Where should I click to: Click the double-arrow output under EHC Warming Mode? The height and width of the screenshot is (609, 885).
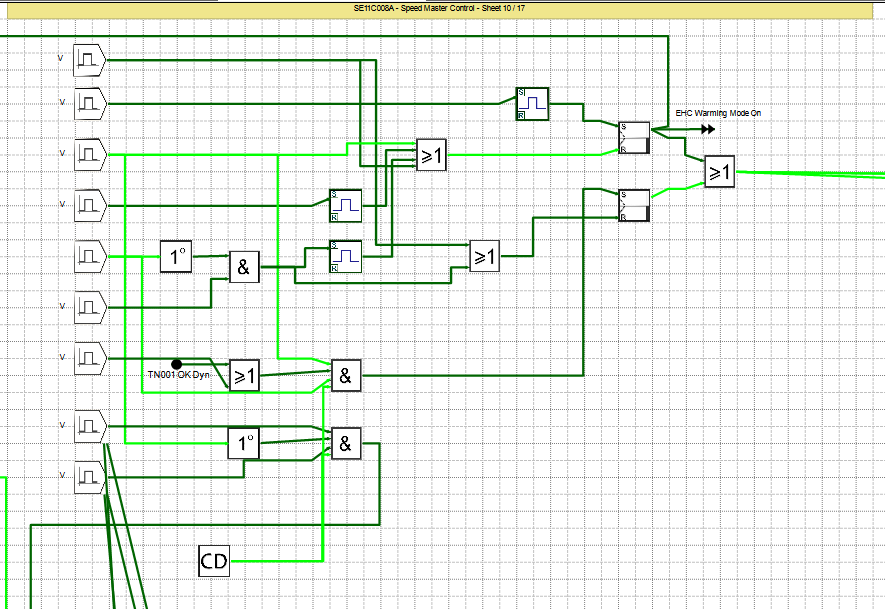pos(708,128)
